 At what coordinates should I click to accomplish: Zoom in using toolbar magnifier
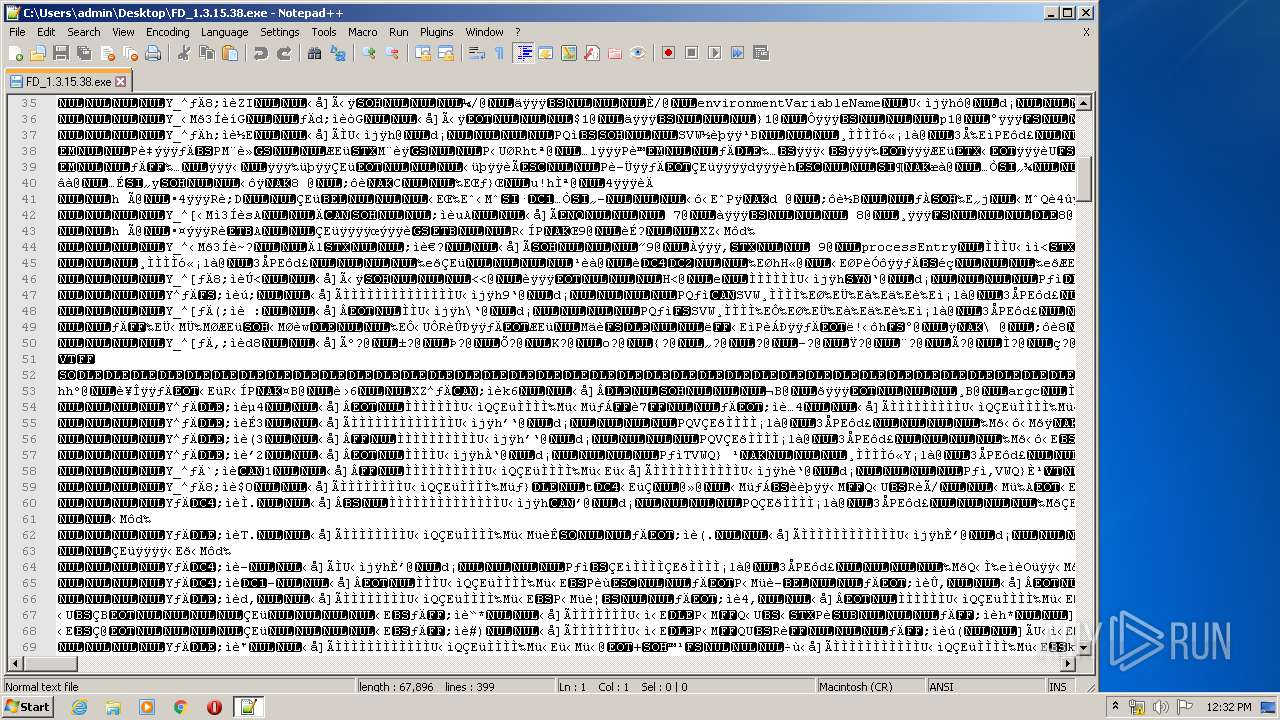click(x=369, y=53)
